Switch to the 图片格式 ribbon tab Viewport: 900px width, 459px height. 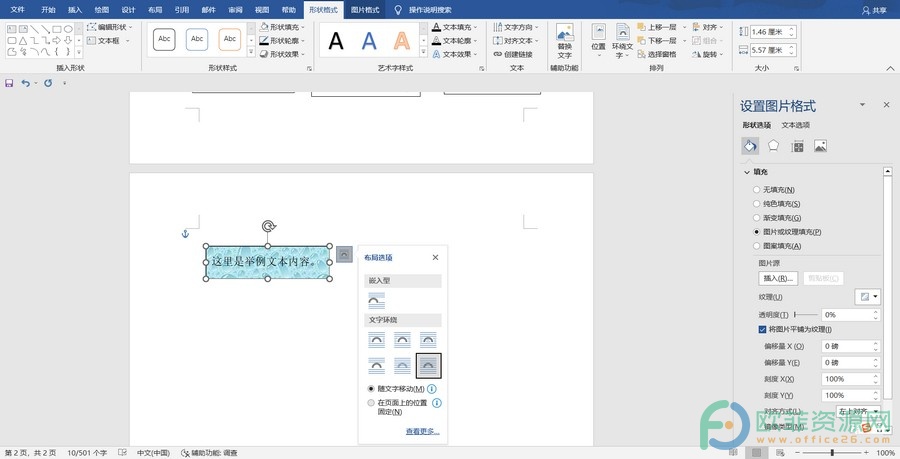tap(365, 10)
